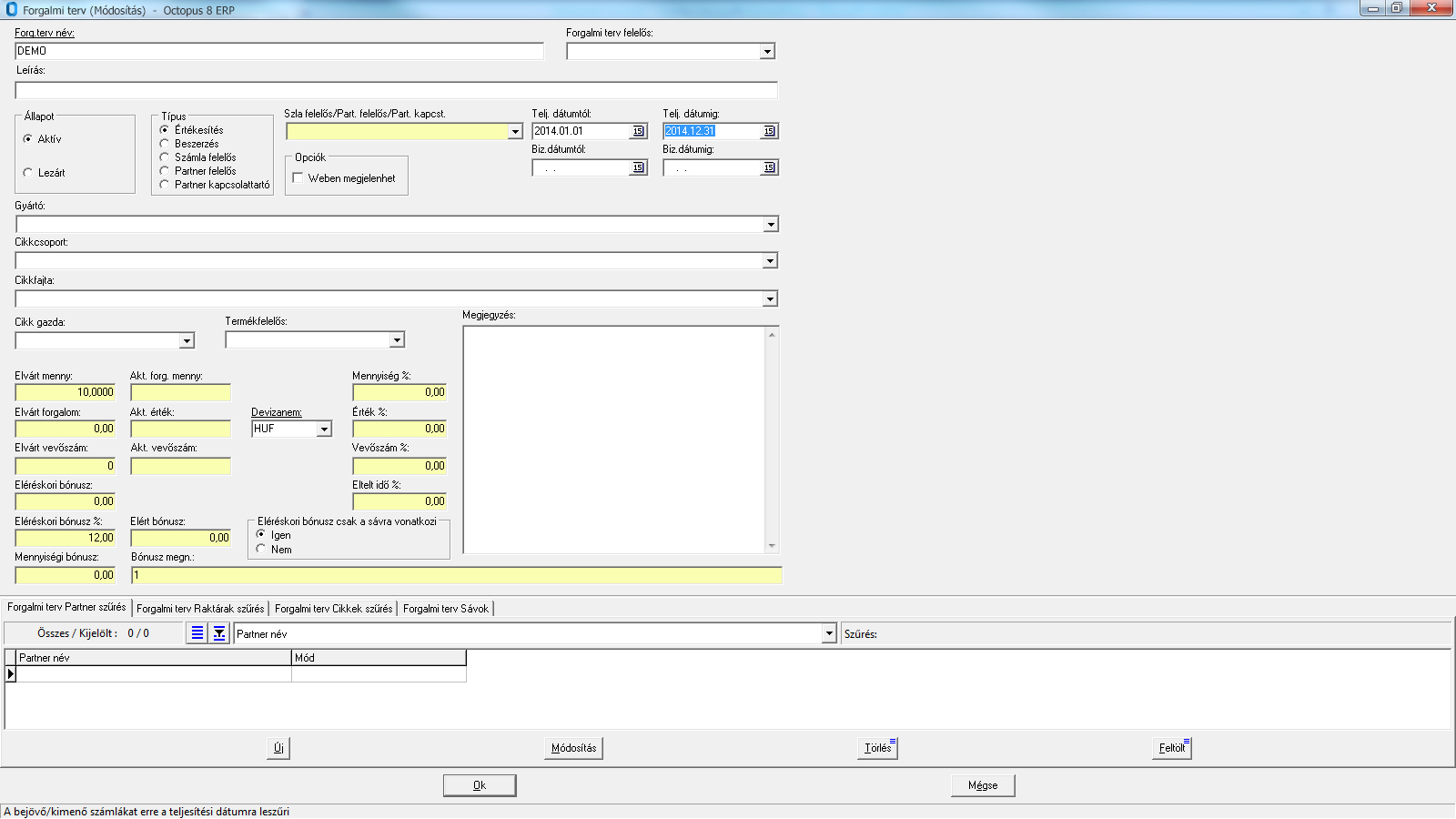Open calendar picker for Telj. dátumtól
Viewport: 1456px width, 819px height.
pos(638,131)
